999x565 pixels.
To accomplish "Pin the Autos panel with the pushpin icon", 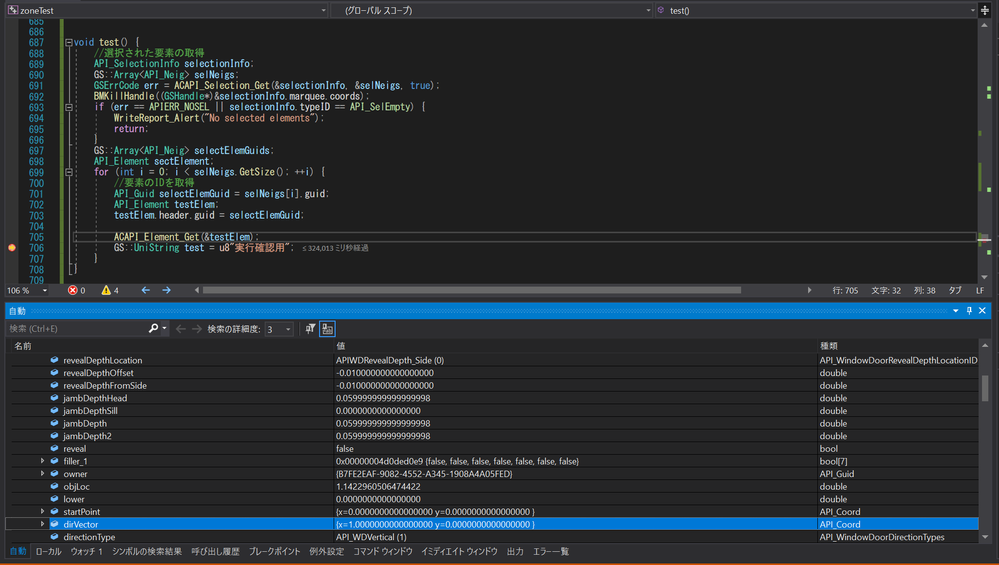I will [x=969, y=311].
